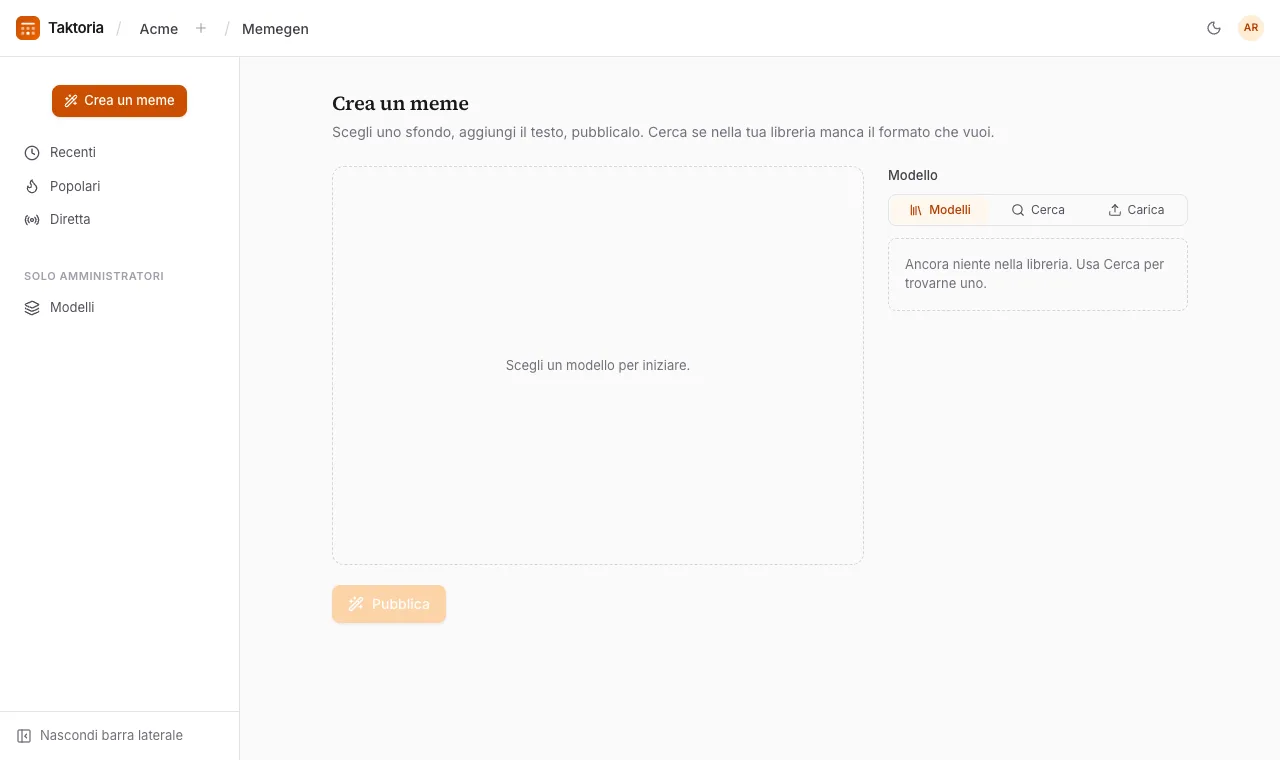Click the empty library message box
1280x760 pixels.
click(x=1038, y=274)
